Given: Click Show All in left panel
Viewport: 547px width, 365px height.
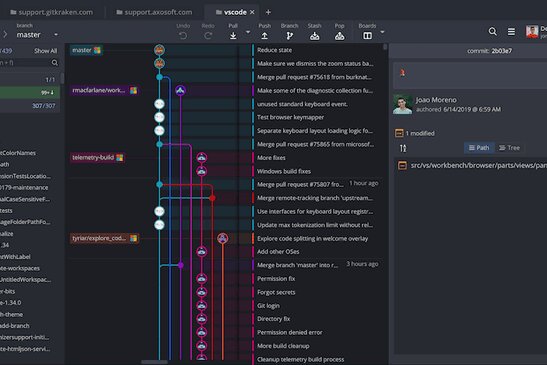Looking at the screenshot, I should pyautogui.click(x=45, y=51).
